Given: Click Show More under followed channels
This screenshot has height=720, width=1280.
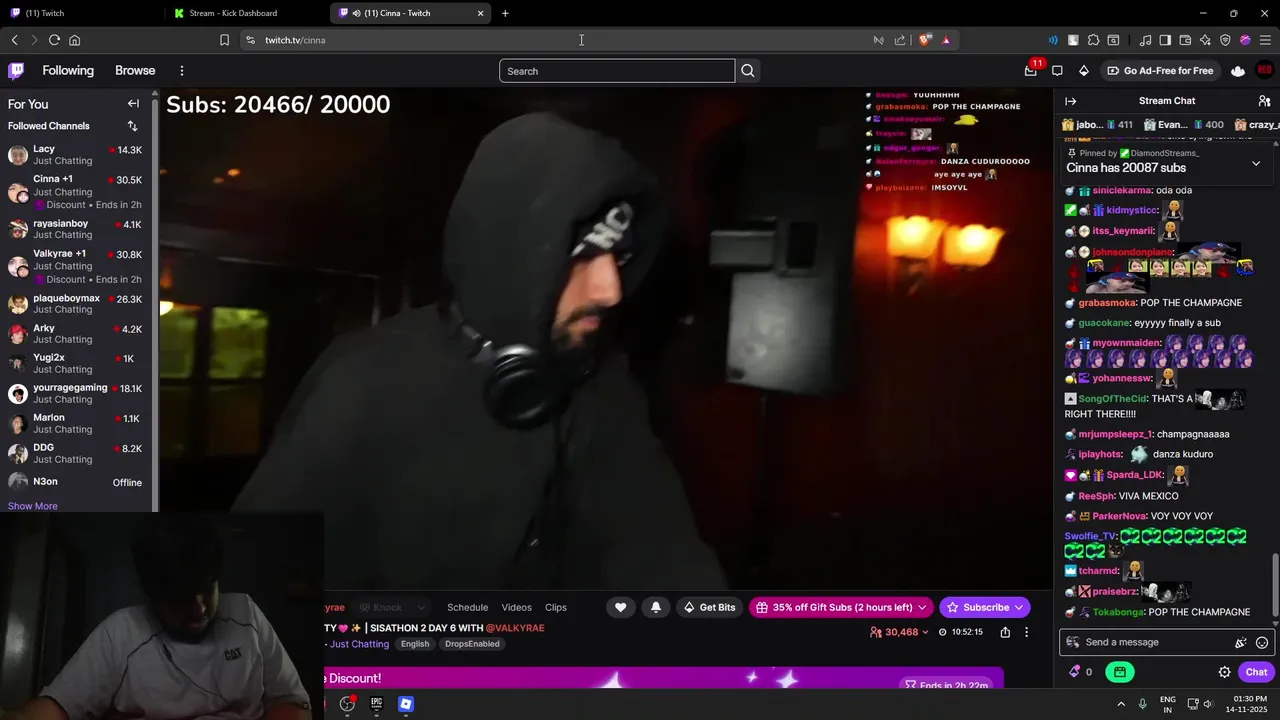Looking at the screenshot, I should tap(33, 506).
